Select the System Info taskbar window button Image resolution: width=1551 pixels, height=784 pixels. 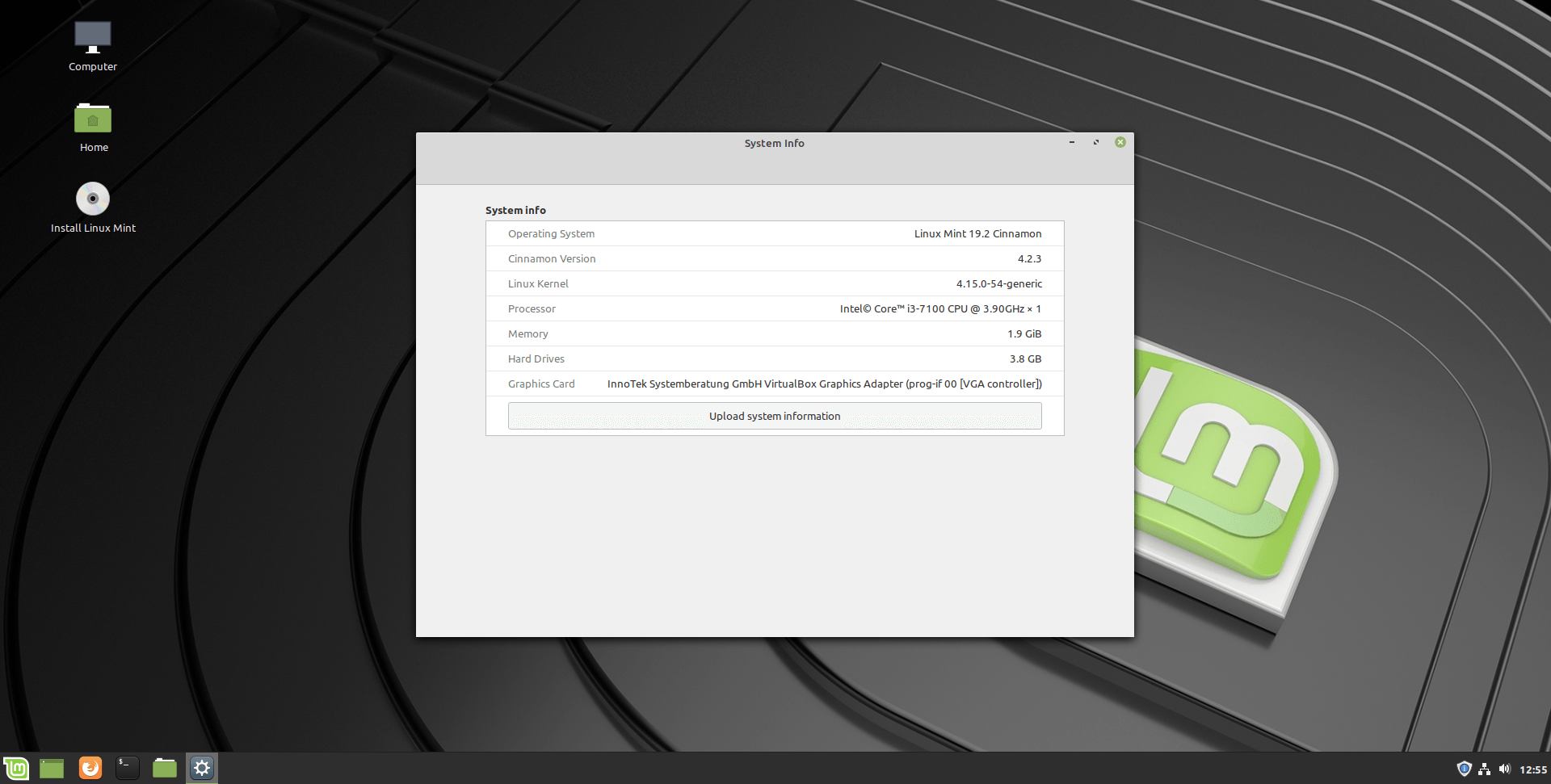coord(202,768)
